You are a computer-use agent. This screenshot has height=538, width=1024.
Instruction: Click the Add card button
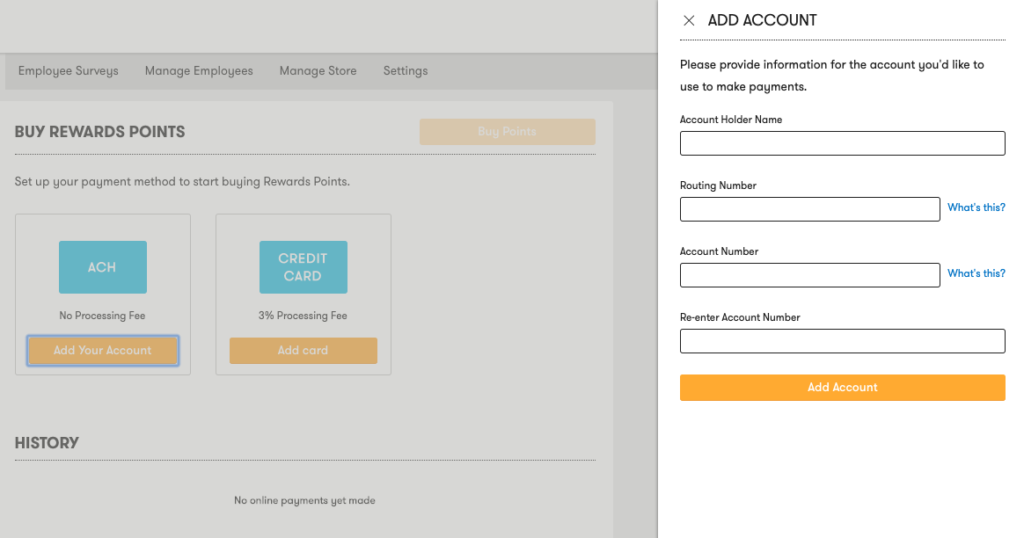(x=303, y=351)
